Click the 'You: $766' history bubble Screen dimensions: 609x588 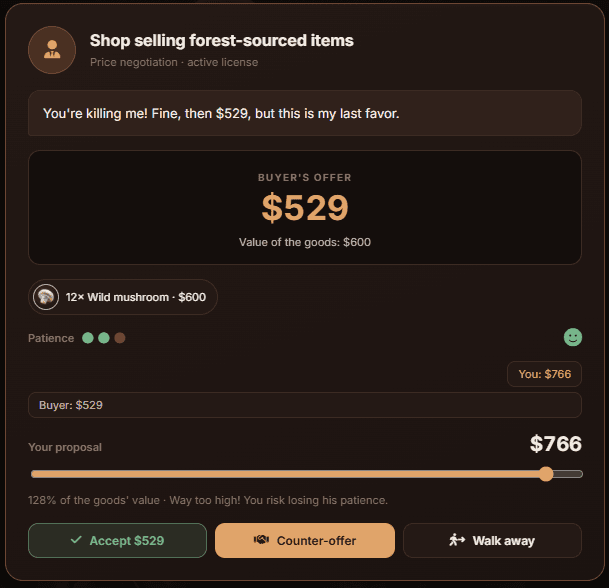pos(544,374)
